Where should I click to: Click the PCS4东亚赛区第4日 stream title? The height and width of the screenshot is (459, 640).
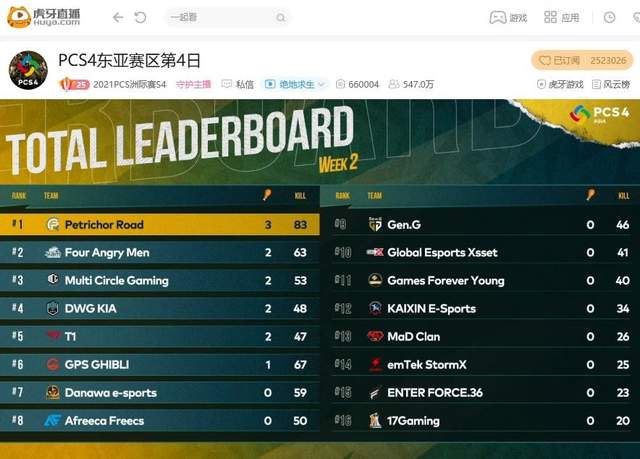tap(129, 60)
